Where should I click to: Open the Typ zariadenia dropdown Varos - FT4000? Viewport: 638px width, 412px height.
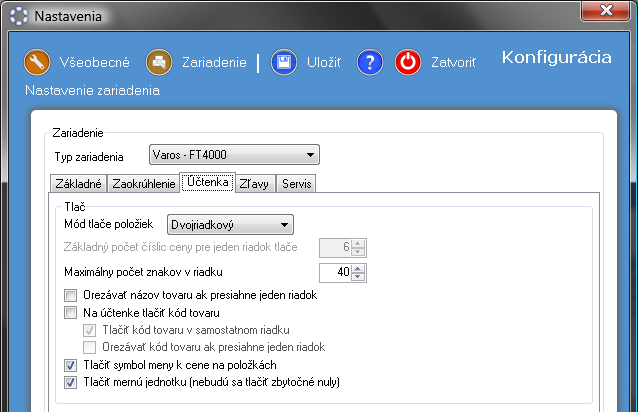[x=234, y=155]
